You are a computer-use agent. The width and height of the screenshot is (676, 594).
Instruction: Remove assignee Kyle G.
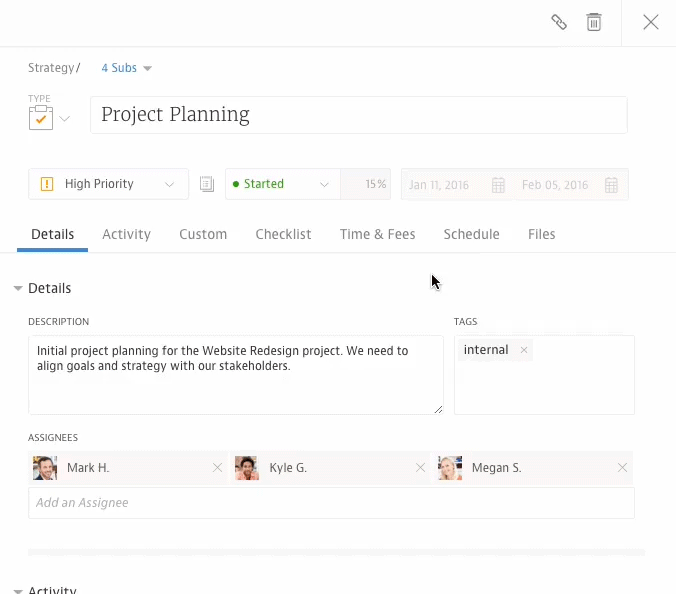420,468
